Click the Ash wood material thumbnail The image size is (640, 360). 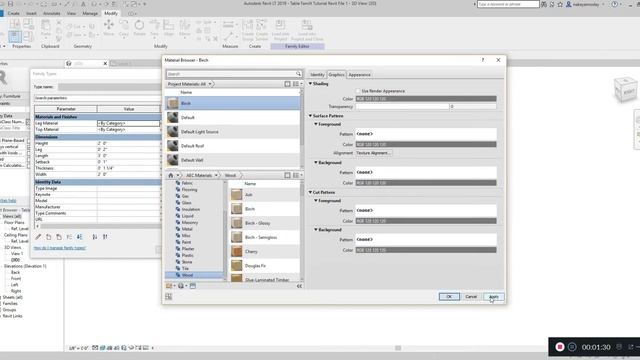[236, 195]
